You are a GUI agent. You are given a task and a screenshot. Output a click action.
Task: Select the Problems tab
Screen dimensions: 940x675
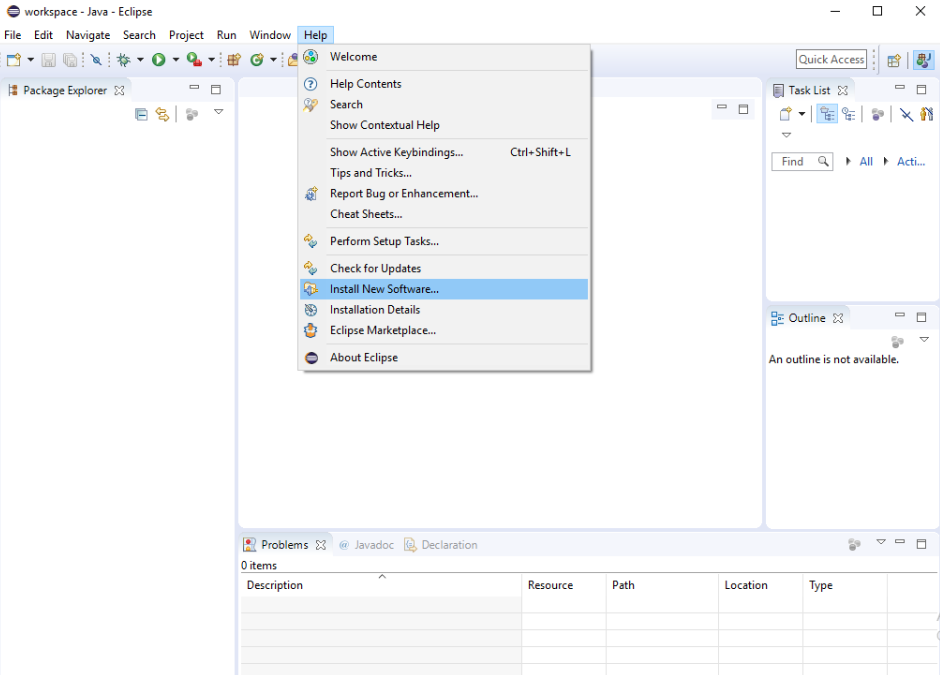pos(285,545)
